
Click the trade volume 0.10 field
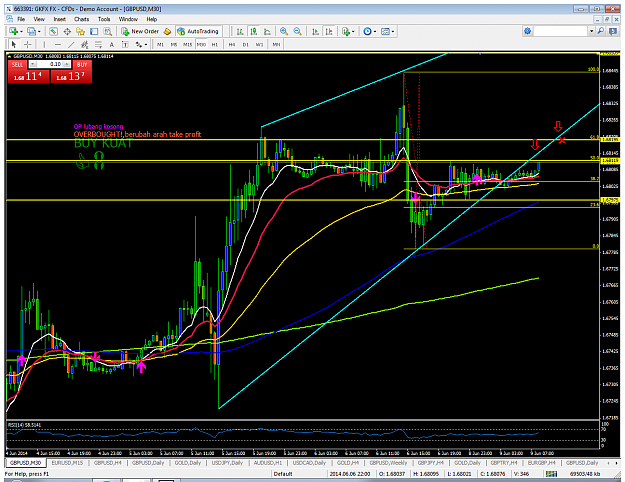pyautogui.click(x=50, y=64)
